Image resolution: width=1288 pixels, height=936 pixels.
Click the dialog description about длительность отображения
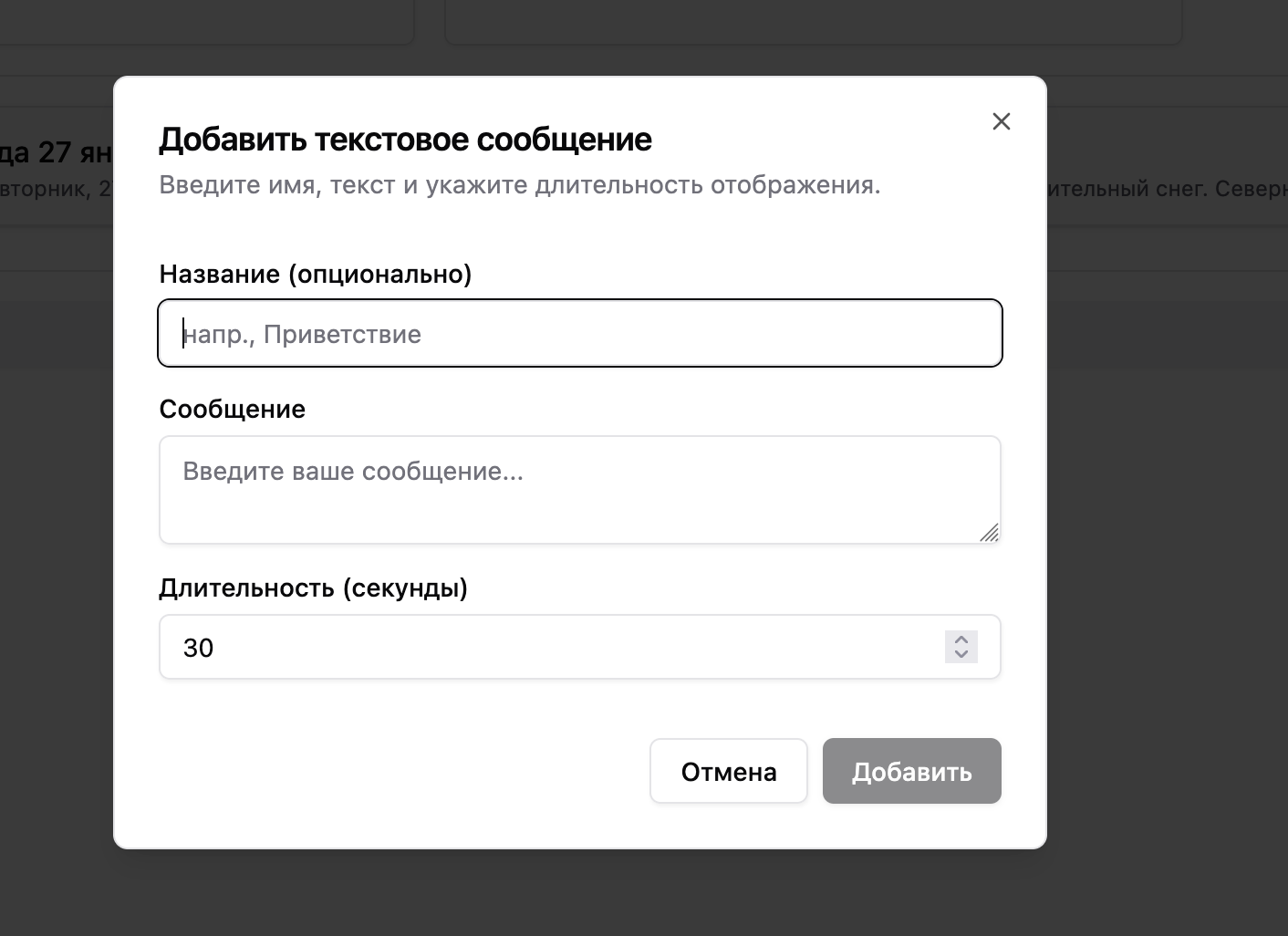(x=519, y=185)
